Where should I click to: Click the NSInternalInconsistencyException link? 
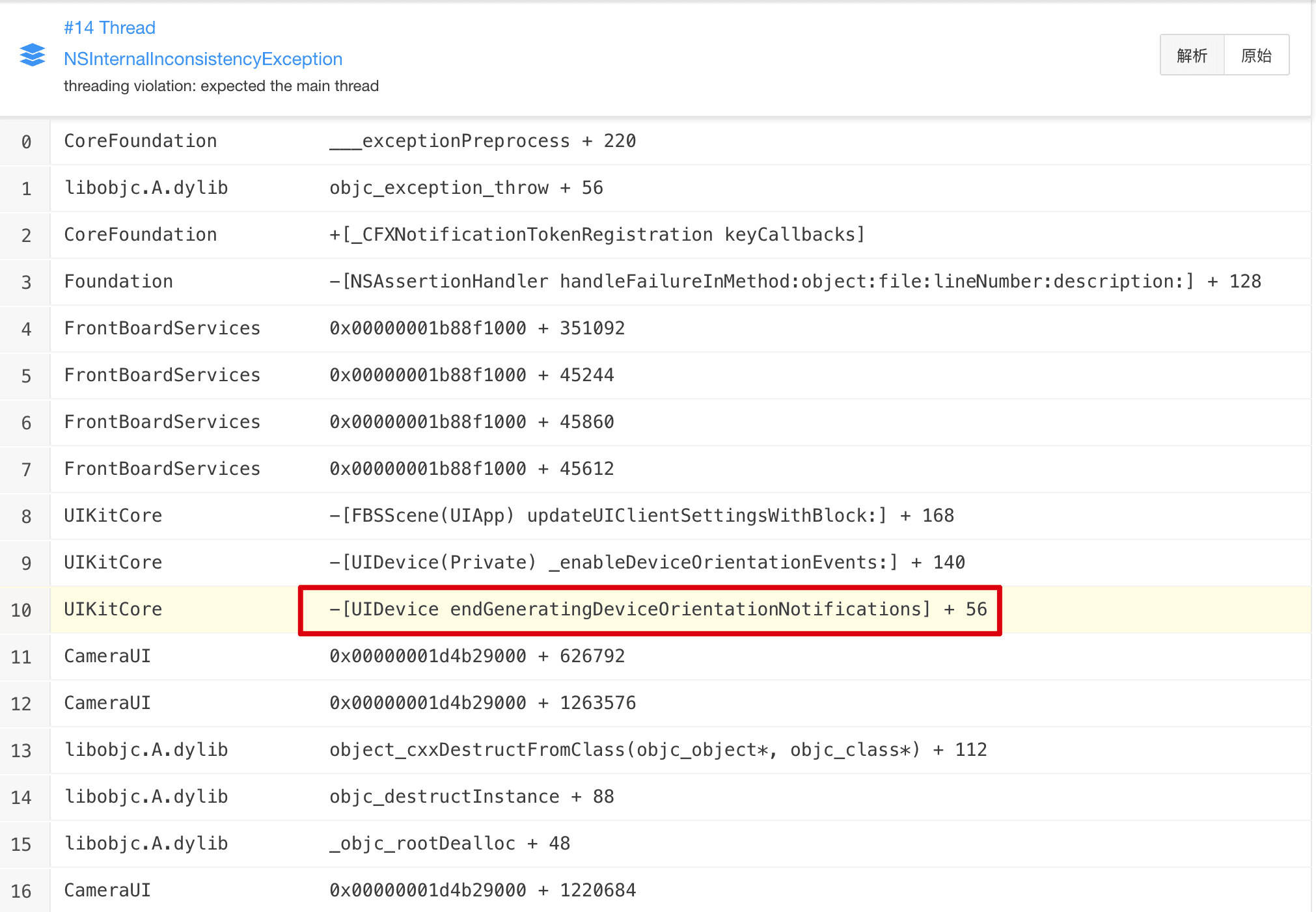[202, 59]
